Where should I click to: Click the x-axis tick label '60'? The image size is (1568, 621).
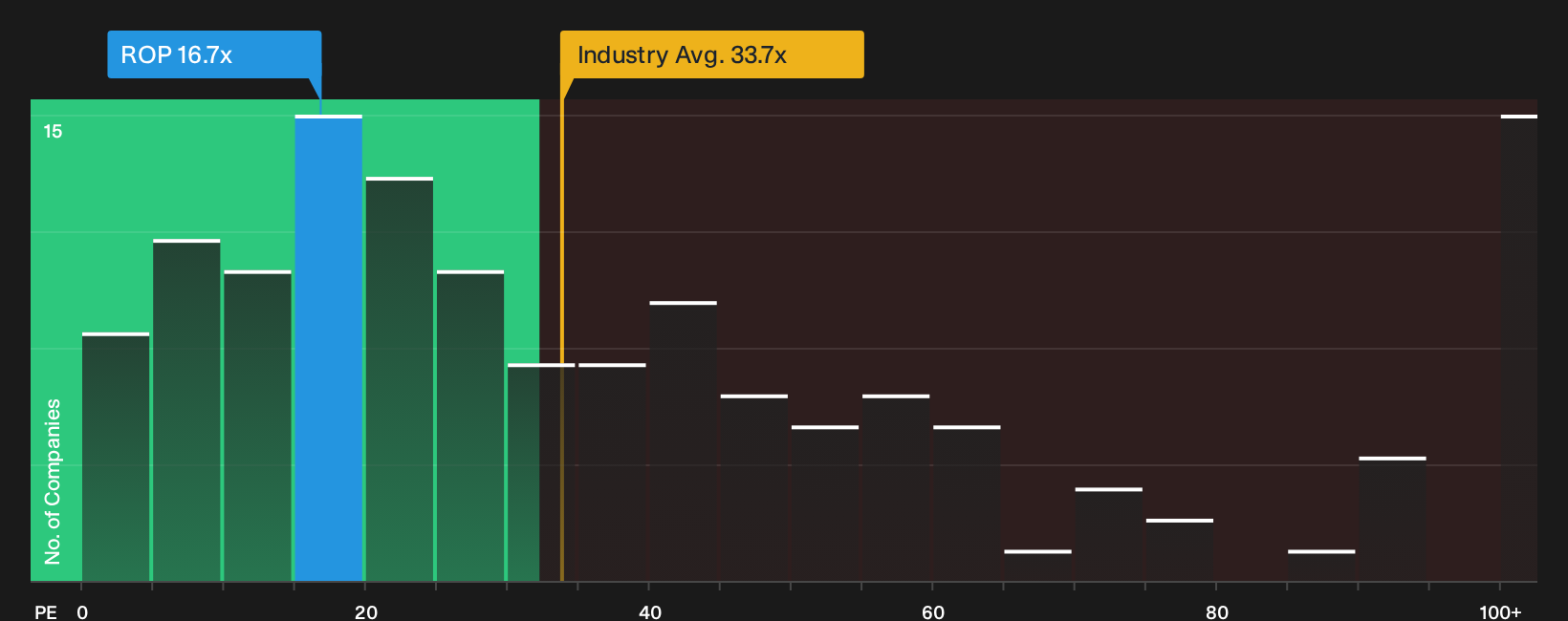(x=933, y=611)
